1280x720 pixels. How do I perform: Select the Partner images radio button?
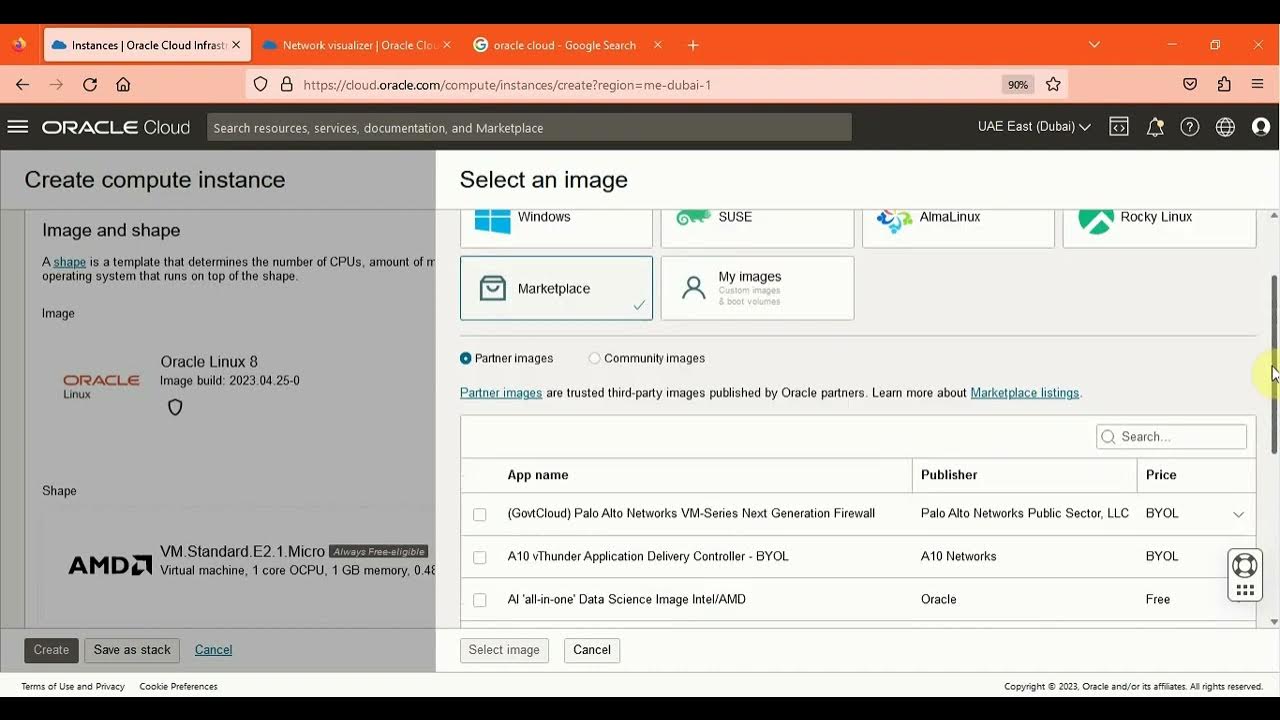[x=466, y=358]
